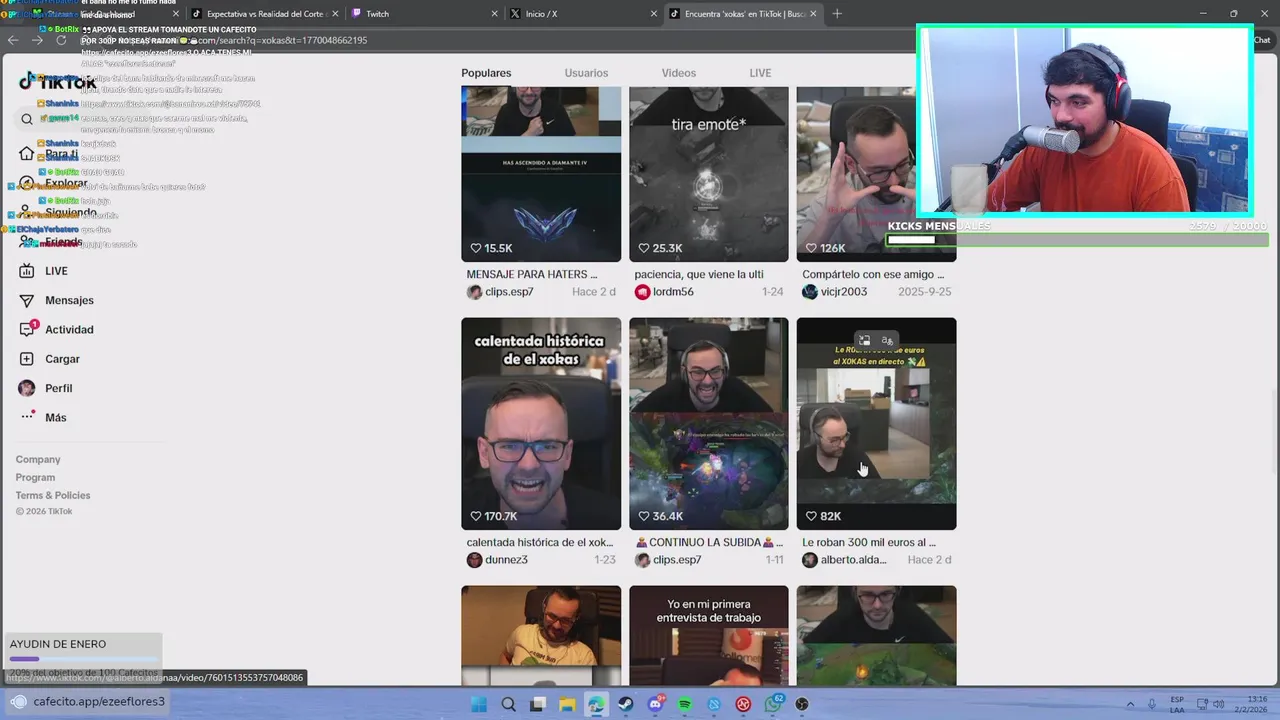The width and height of the screenshot is (1280, 720).
Task: Open the Windows Start menu
Action: 479,704
